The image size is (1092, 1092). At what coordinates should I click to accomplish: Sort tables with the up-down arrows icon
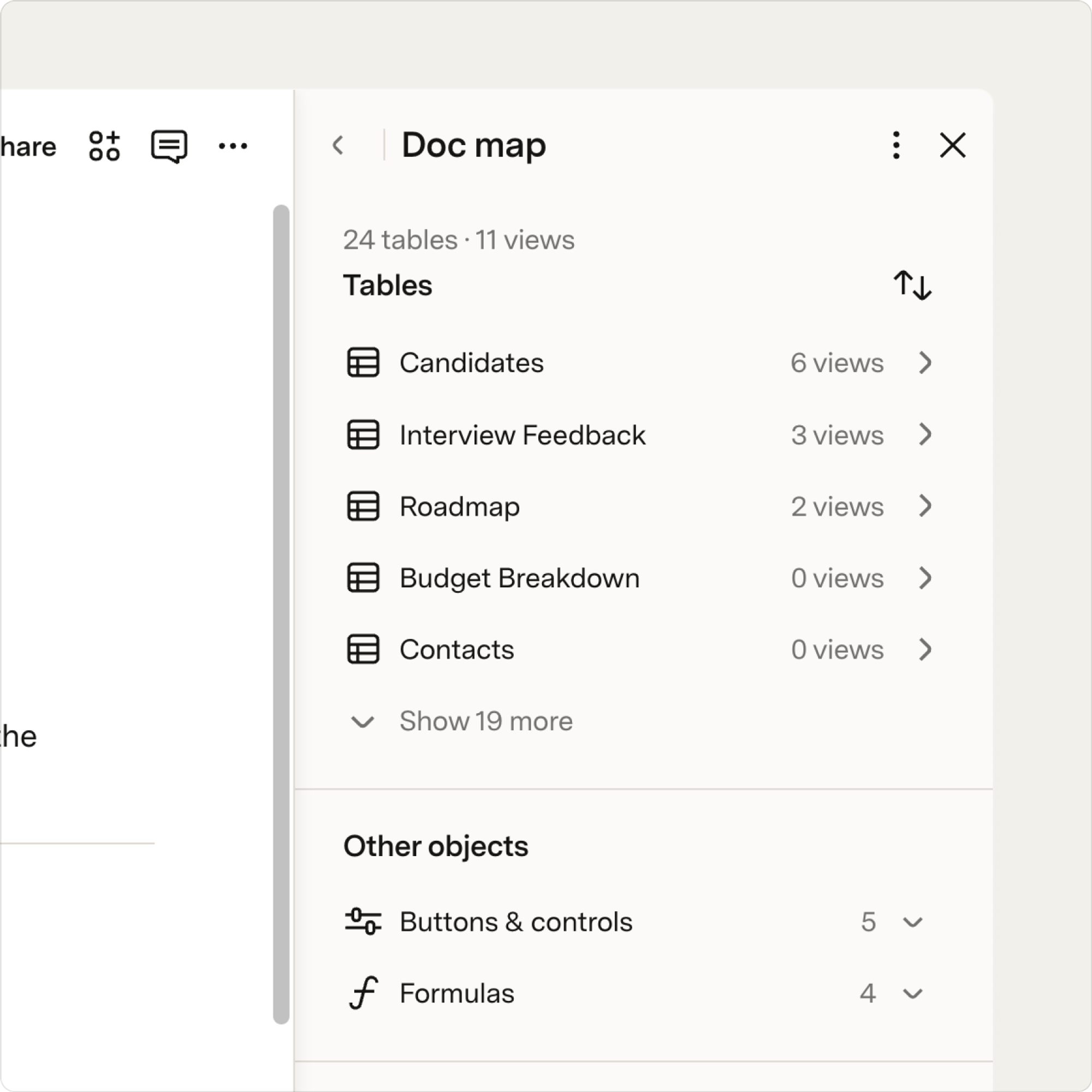click(x=912, y=285)
